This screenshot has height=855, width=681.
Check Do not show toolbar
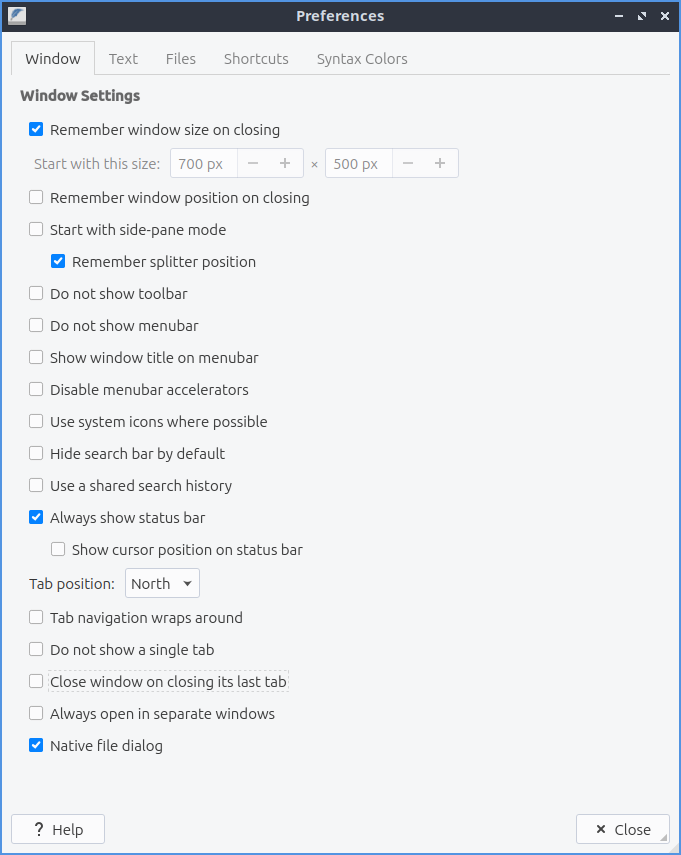pyautogui.click(x=37, y=294)
